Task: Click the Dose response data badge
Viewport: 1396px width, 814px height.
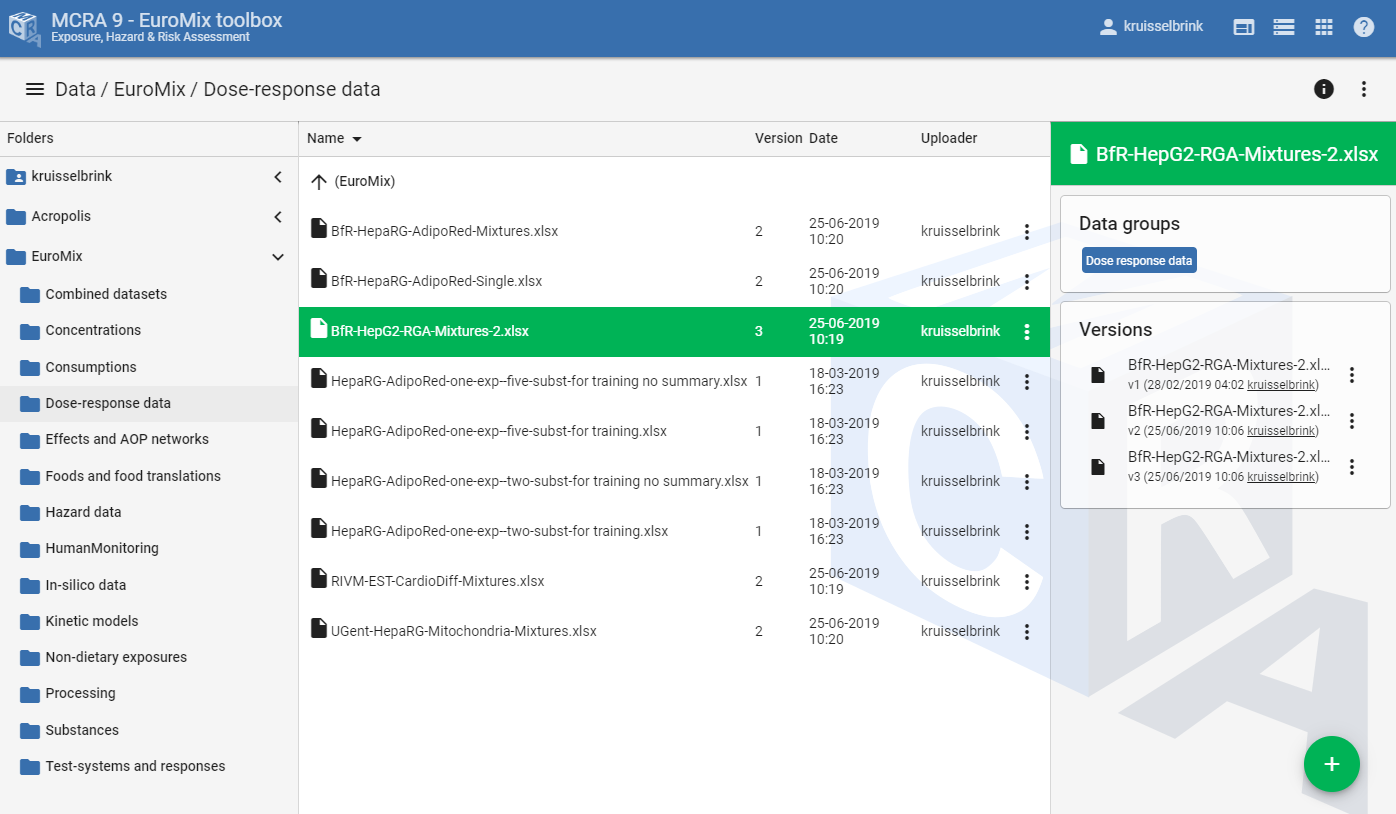Action: coord(1138,259)
